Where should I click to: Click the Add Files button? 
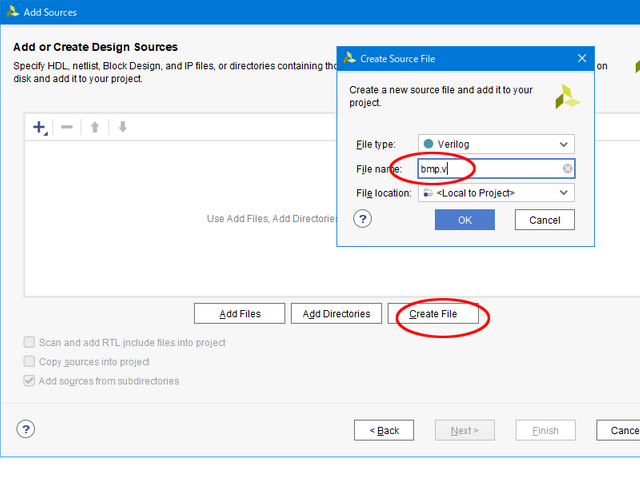(240, 314)
